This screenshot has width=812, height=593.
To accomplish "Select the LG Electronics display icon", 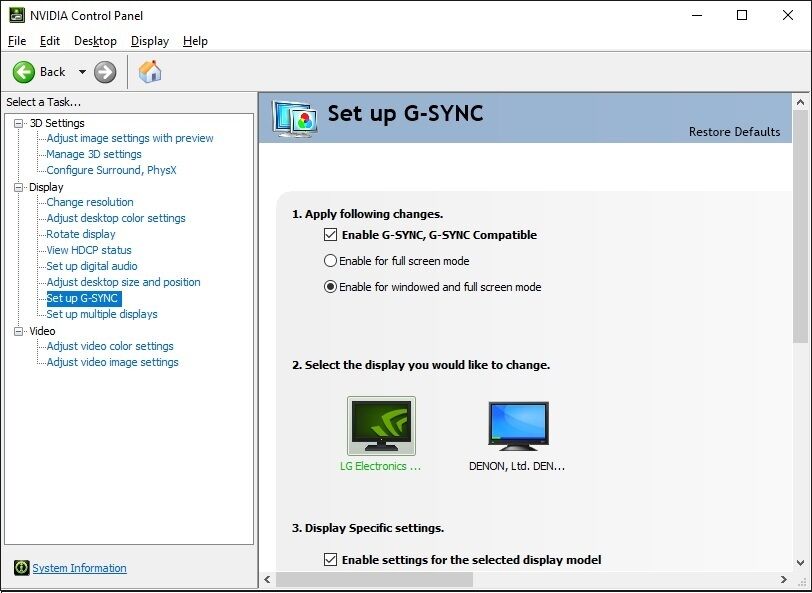I will [x=381, y=426].
